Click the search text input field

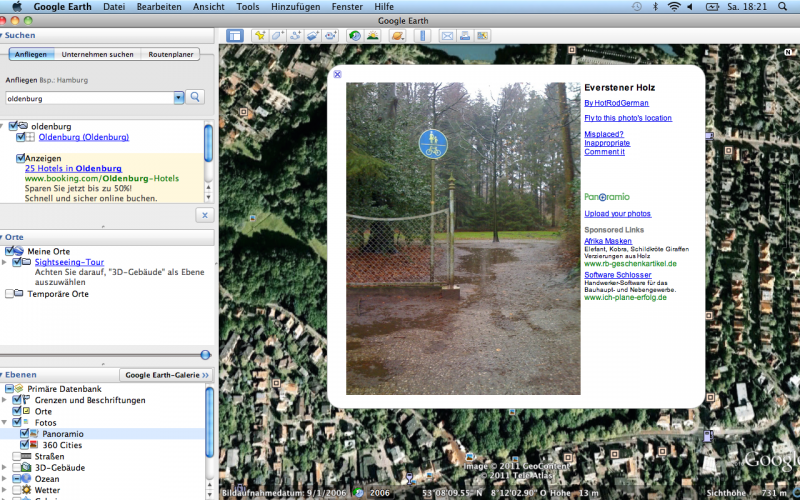[88, 98]
